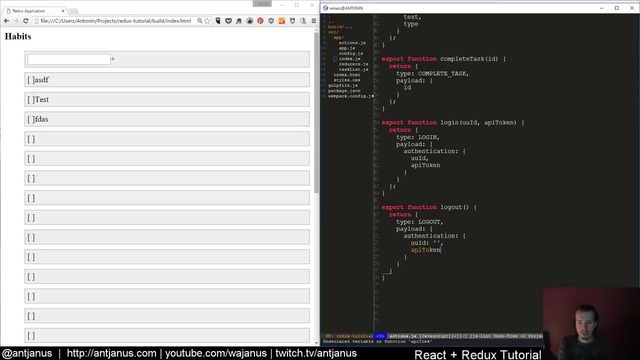Open app.js in the file tree
The width and height of the screenshot is (640, 360).
coord(347,48)
